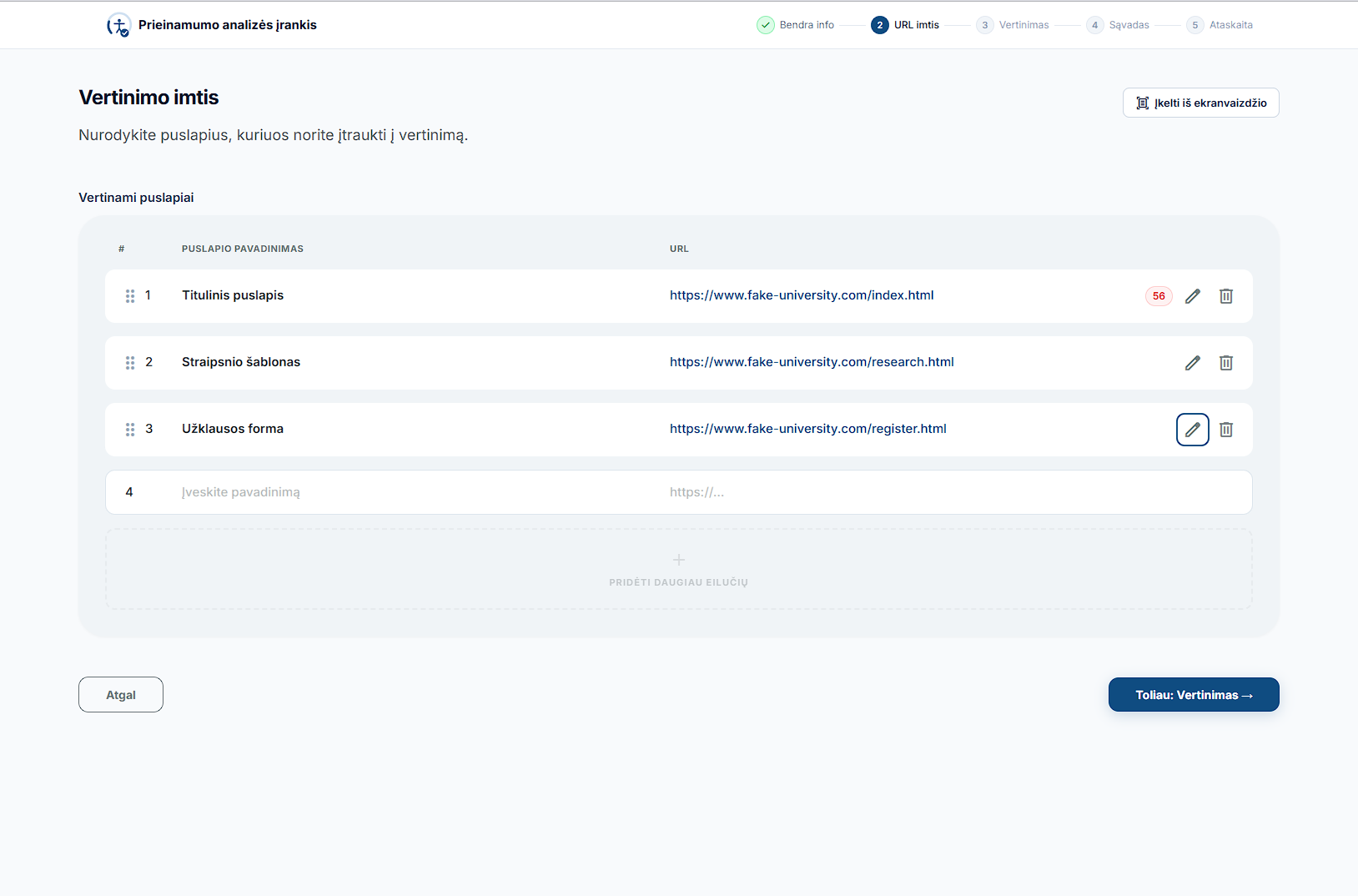This screenshot has height=896, width=1358.
Task: Click the Straipsnio šablonas page name
Action: point(241,362)
